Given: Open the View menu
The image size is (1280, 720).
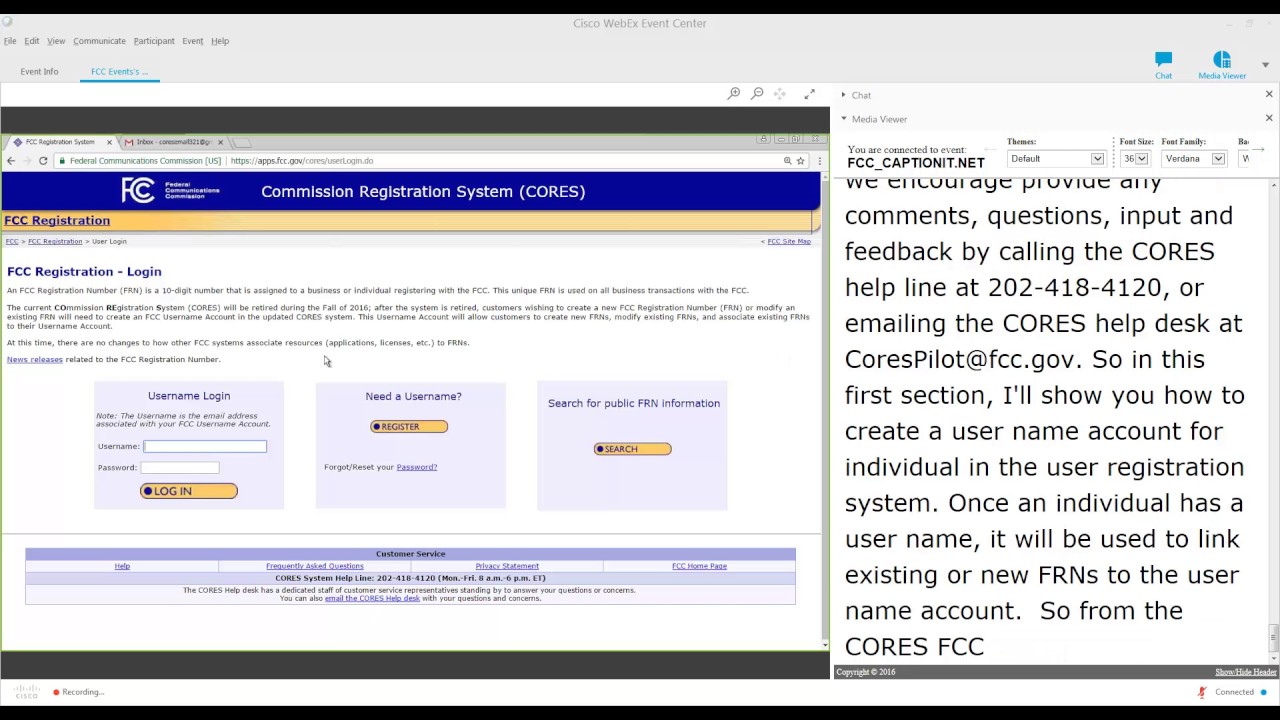Looking at the screenshot, I should pos(56,41).
